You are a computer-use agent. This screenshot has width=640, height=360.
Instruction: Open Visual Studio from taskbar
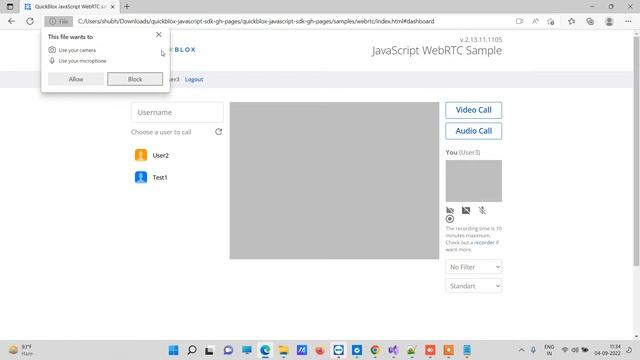(x=393, y=350)
